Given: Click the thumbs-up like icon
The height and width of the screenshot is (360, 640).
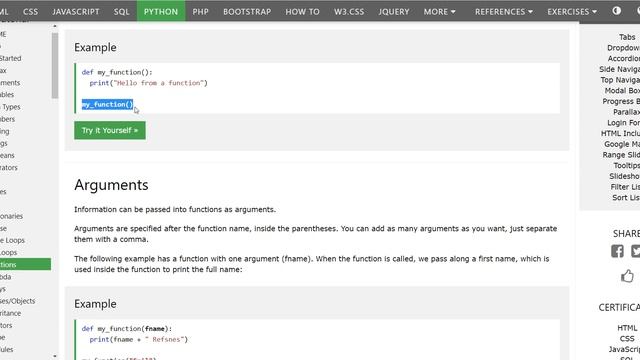Looking at the screenshot, I should 627,276.
